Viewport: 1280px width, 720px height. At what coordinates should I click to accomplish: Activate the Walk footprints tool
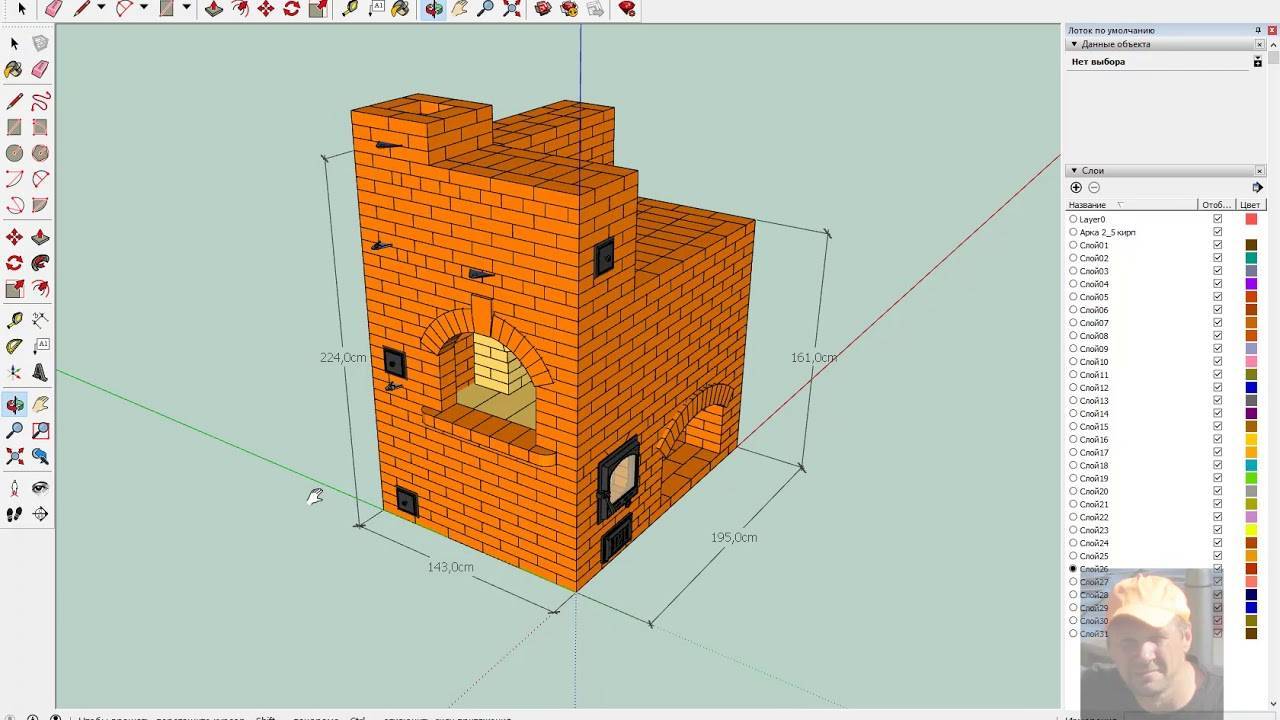click(14, 514)
